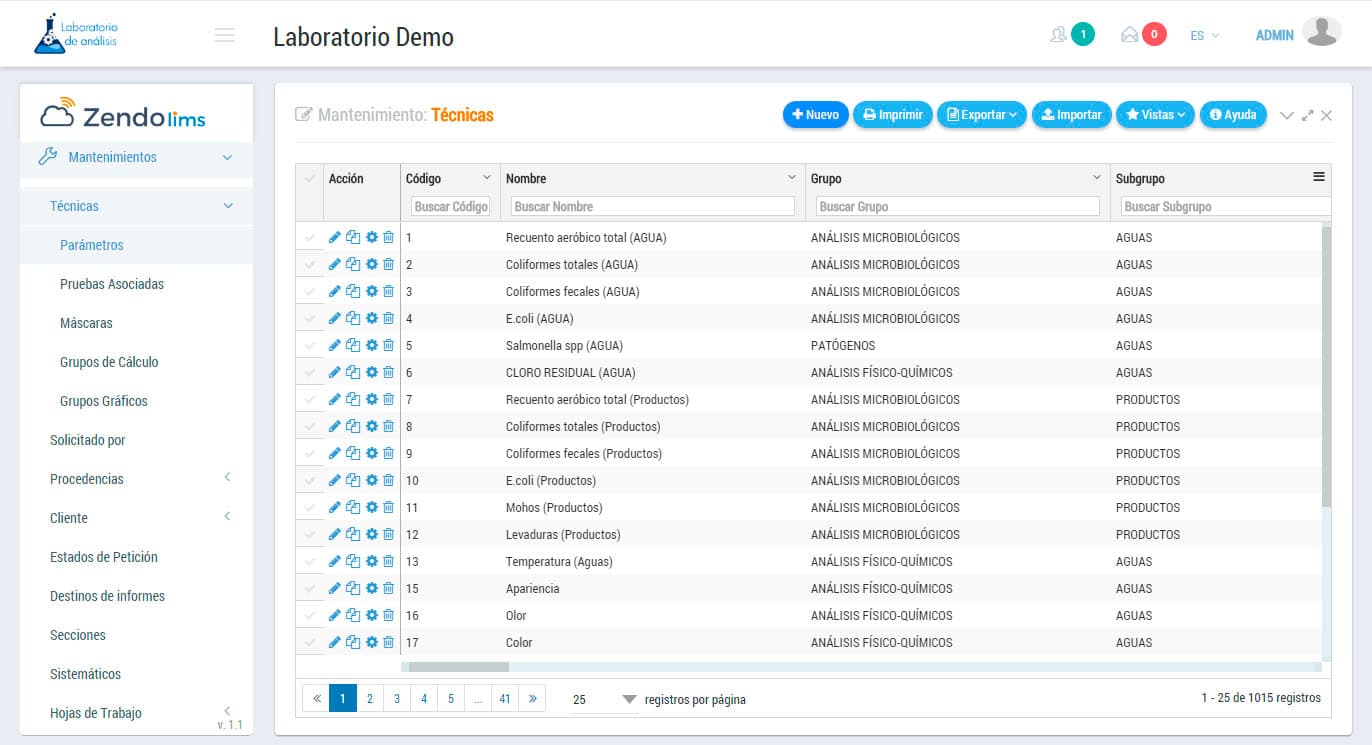
Task: Click the vertical table scrollbar thumb
Action: pyautogui.click(x=1326, y=366)
